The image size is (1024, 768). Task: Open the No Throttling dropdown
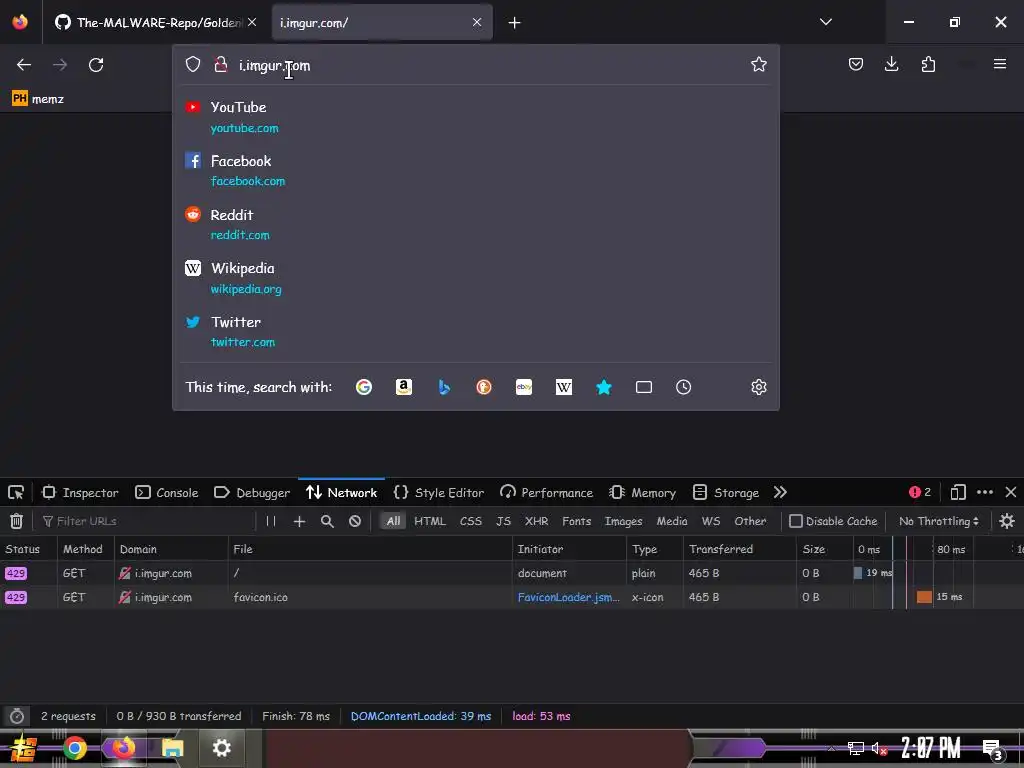(938, 521)
